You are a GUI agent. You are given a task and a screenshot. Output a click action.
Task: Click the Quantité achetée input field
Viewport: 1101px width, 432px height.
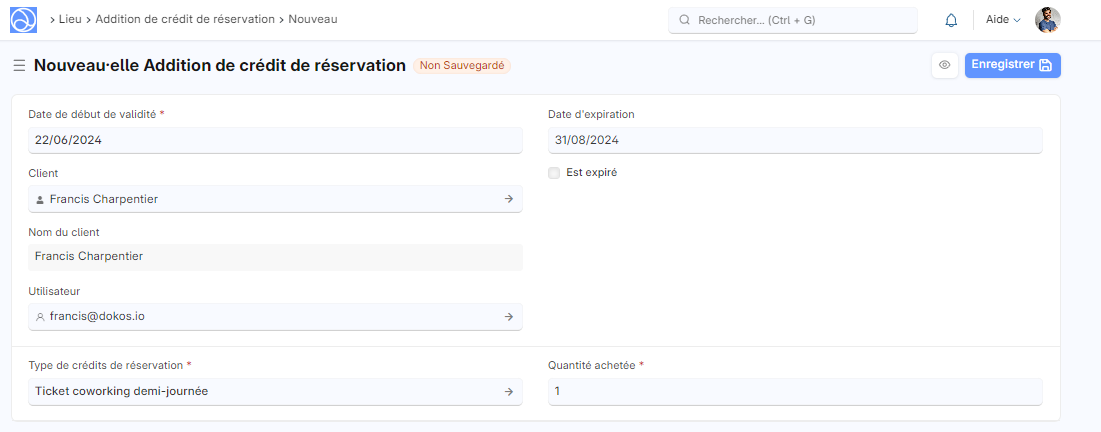[795, 391]
